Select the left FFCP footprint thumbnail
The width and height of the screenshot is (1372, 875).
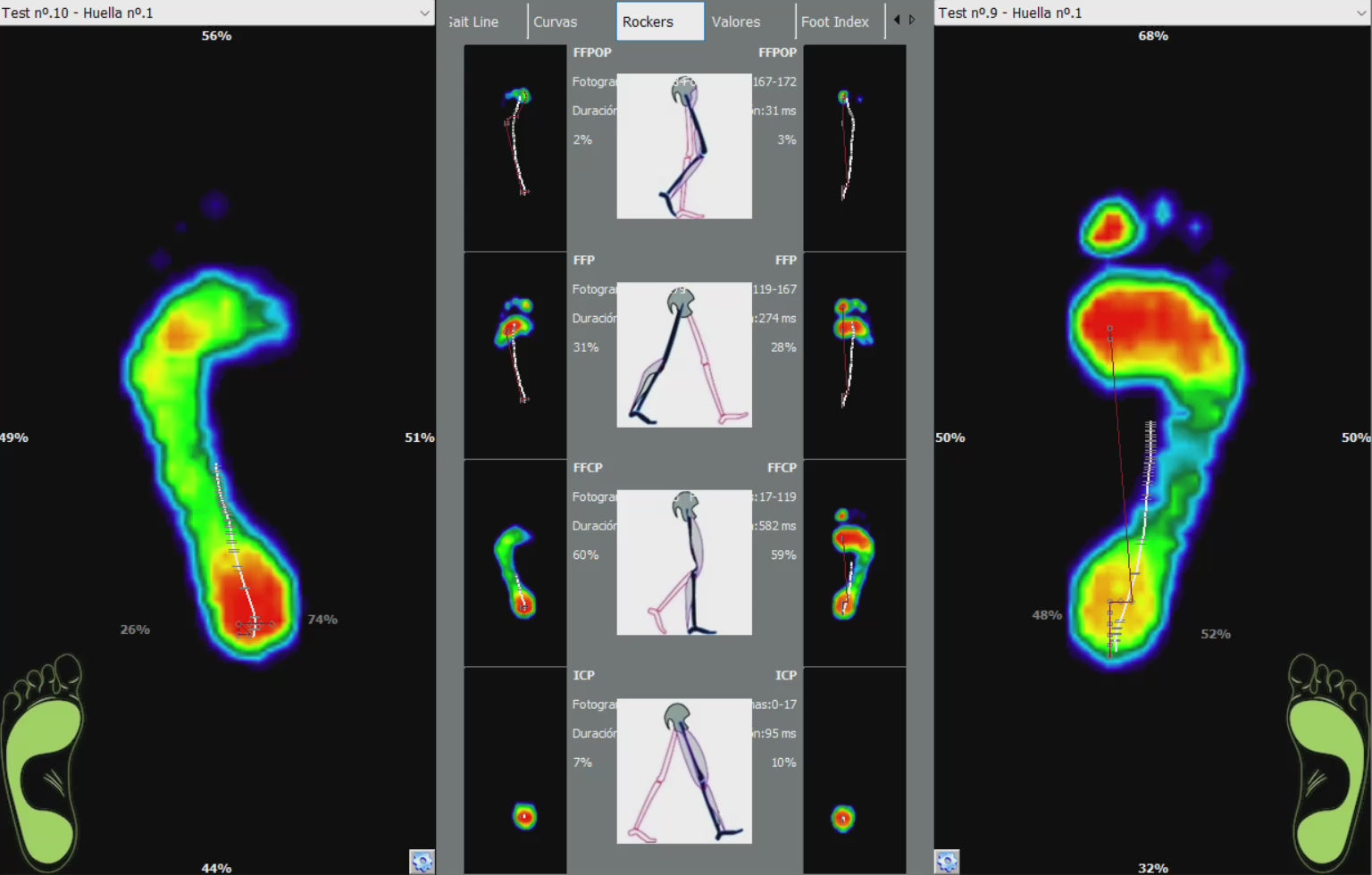coord(515,562)
